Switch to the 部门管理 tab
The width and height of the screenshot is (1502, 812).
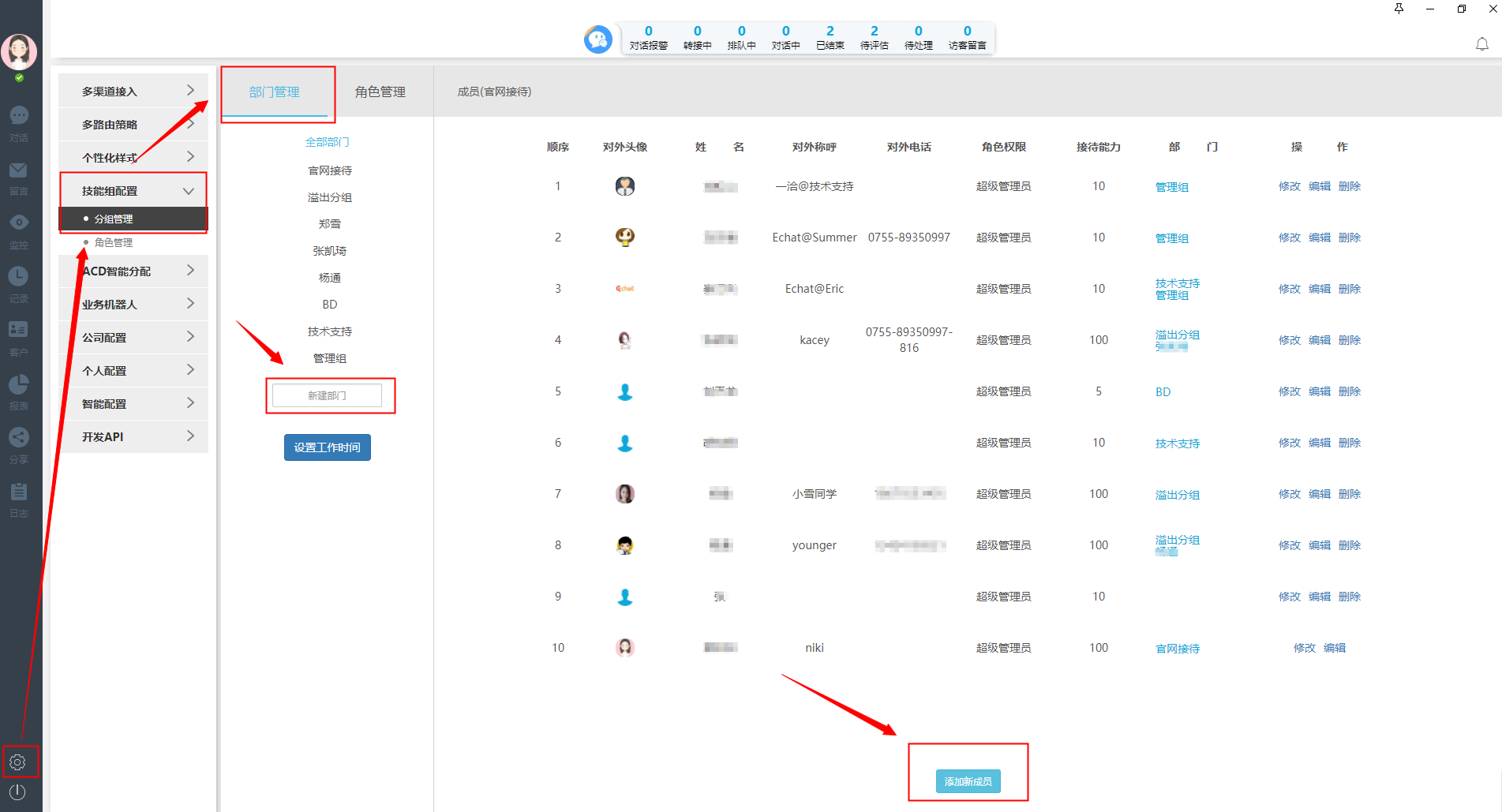pos(275,92)
